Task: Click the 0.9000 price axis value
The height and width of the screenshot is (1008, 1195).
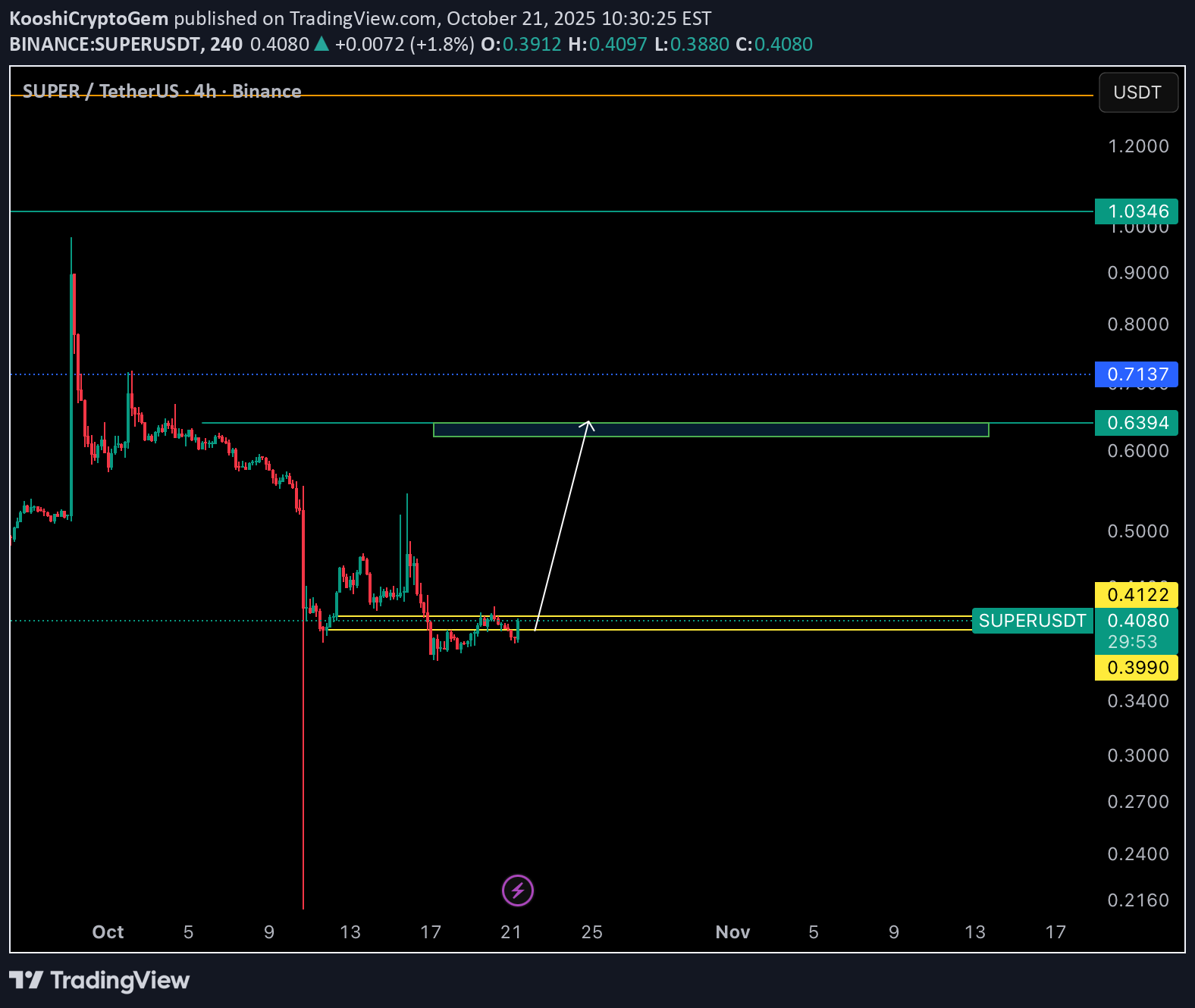Action: click(1138, 273)
